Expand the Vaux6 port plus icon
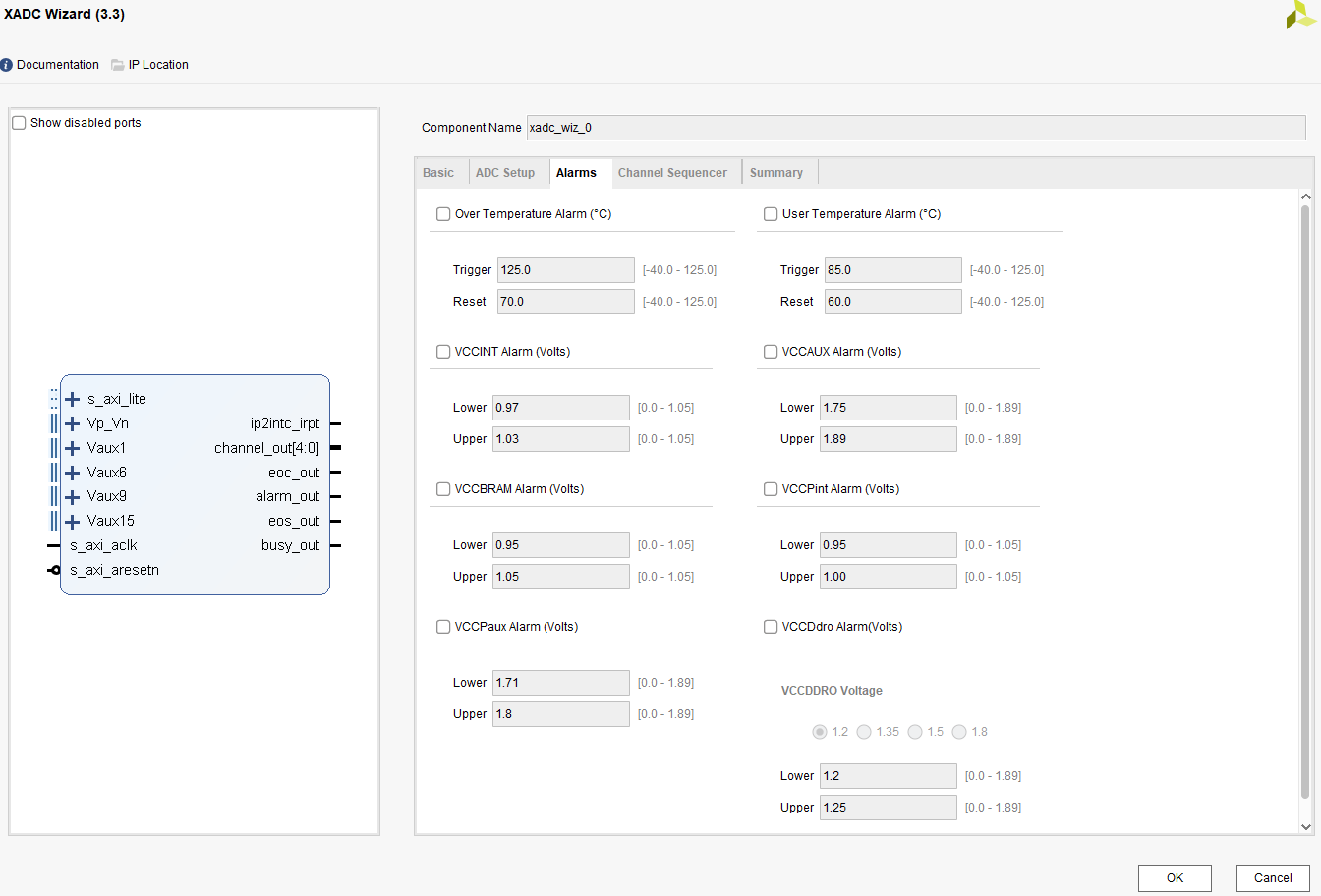 pyautogui.click(x=73, y=473)
